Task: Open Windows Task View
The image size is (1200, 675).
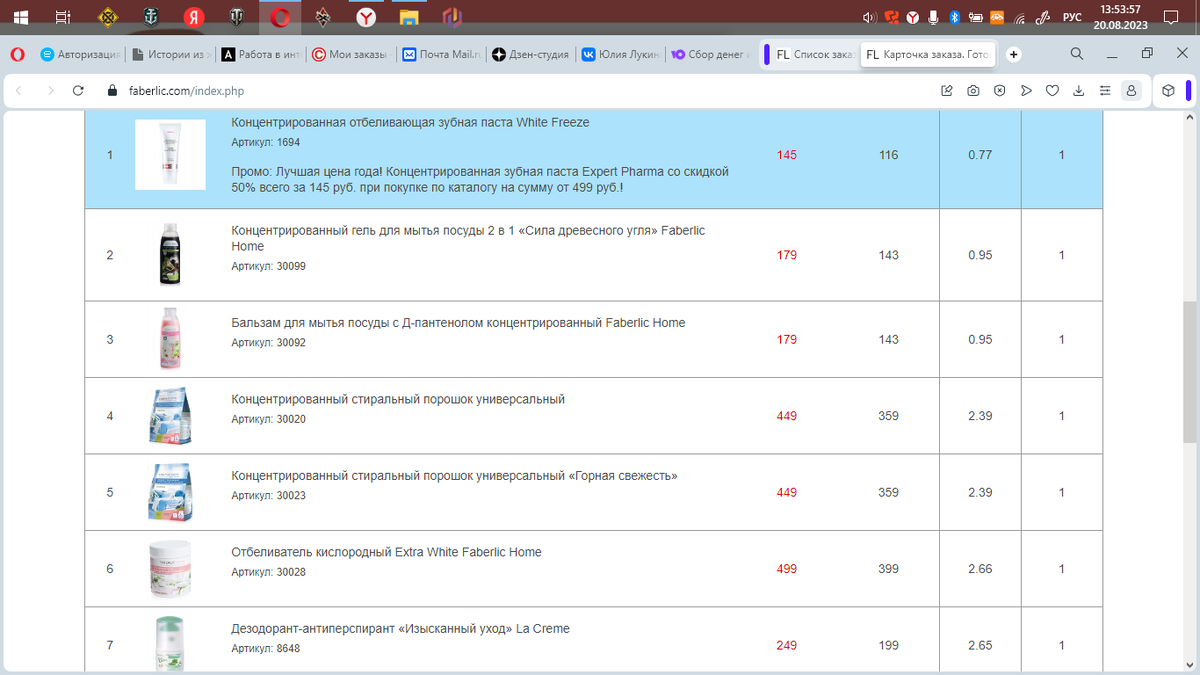Action: [x=62, y=17]
